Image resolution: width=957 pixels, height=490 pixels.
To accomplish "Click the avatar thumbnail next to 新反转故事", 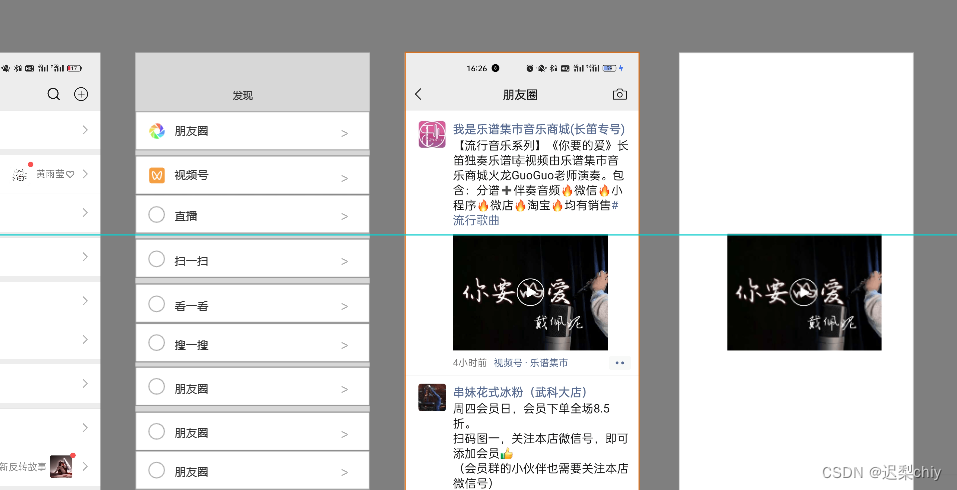I will pyautogui.click(x=61, y=467).
